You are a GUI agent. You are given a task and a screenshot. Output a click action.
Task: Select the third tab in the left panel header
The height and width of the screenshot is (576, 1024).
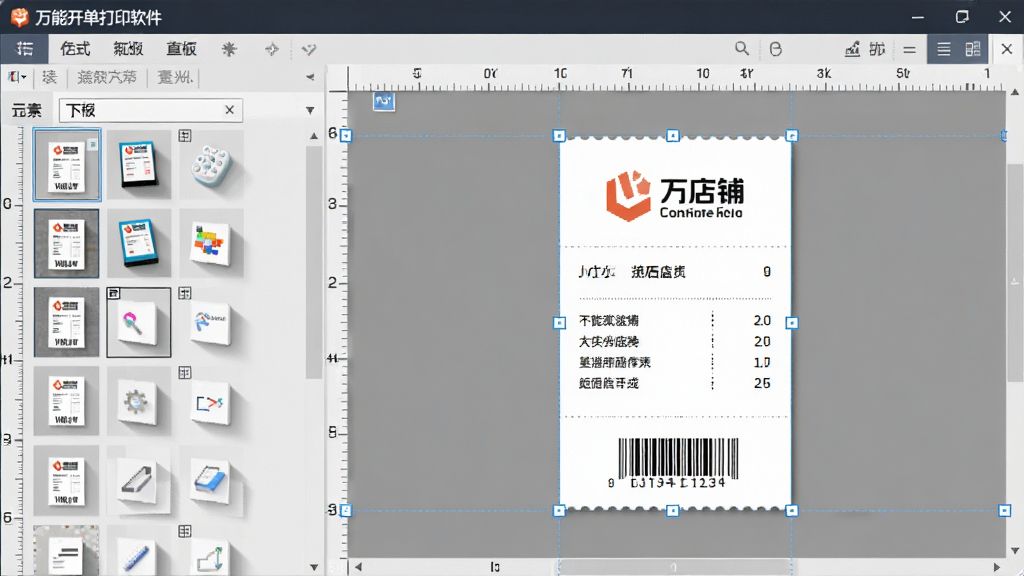pyautogui.click(x=175, y=78)
